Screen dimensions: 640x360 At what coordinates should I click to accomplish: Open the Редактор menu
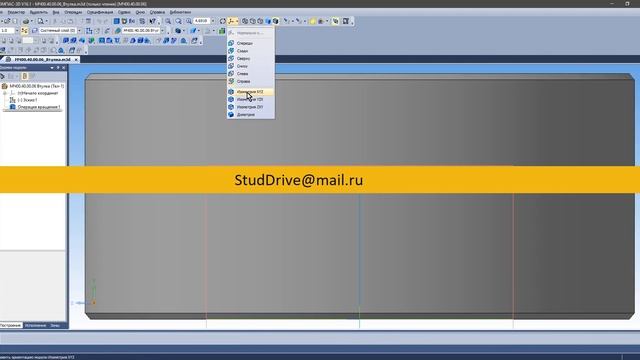pos(16,12)
